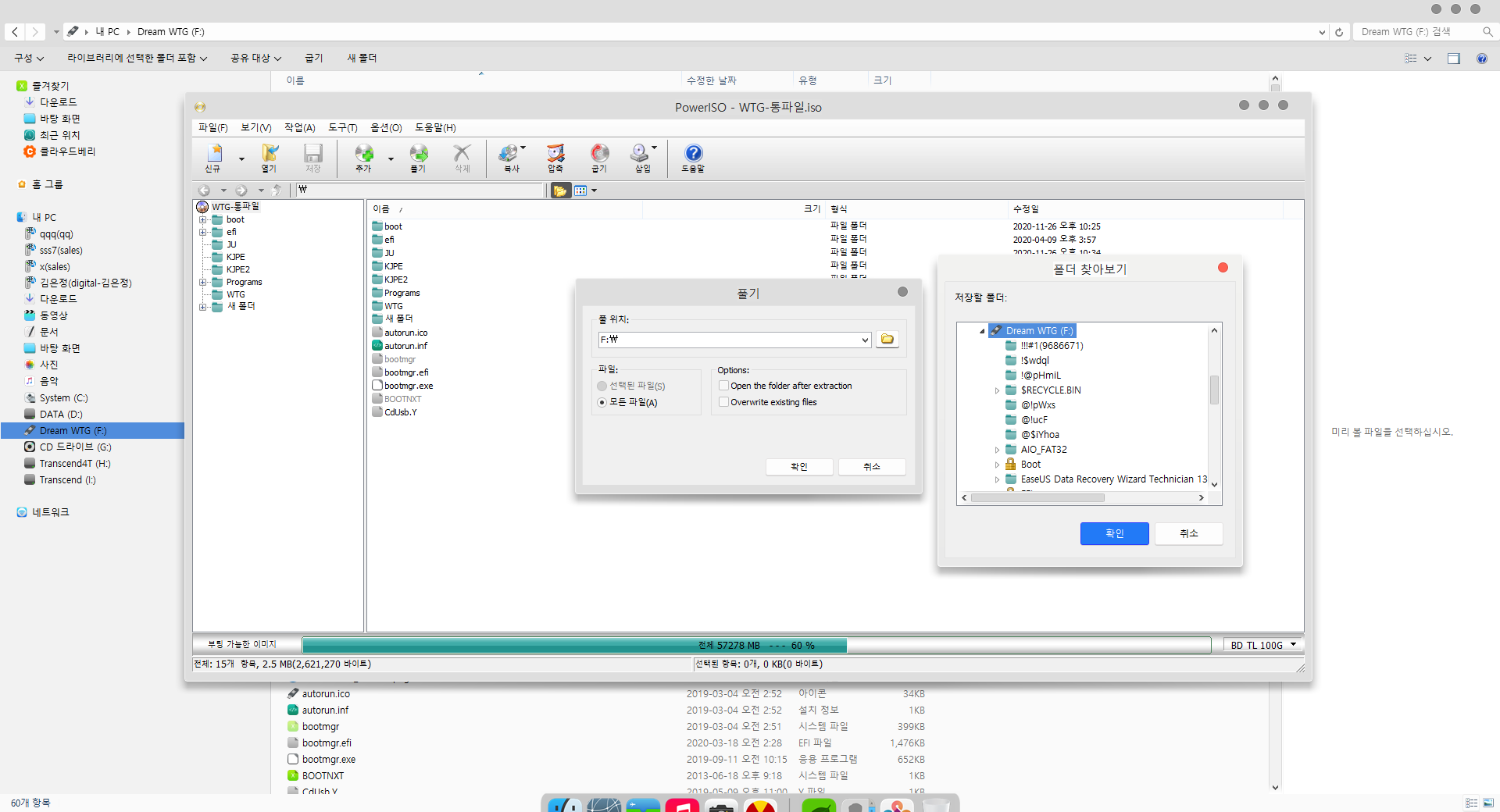Open the 옵션(O) menu
Viewport: 1500px width, 812px height.
click(x=386, y=128)
